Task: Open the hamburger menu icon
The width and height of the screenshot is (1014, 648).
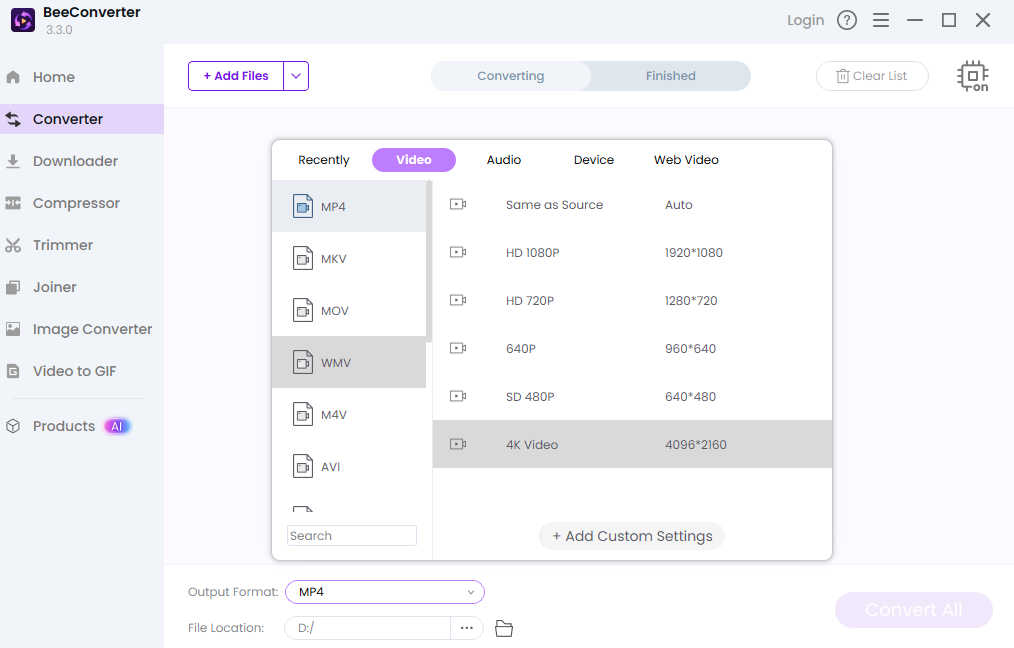Action: point(881,20)
